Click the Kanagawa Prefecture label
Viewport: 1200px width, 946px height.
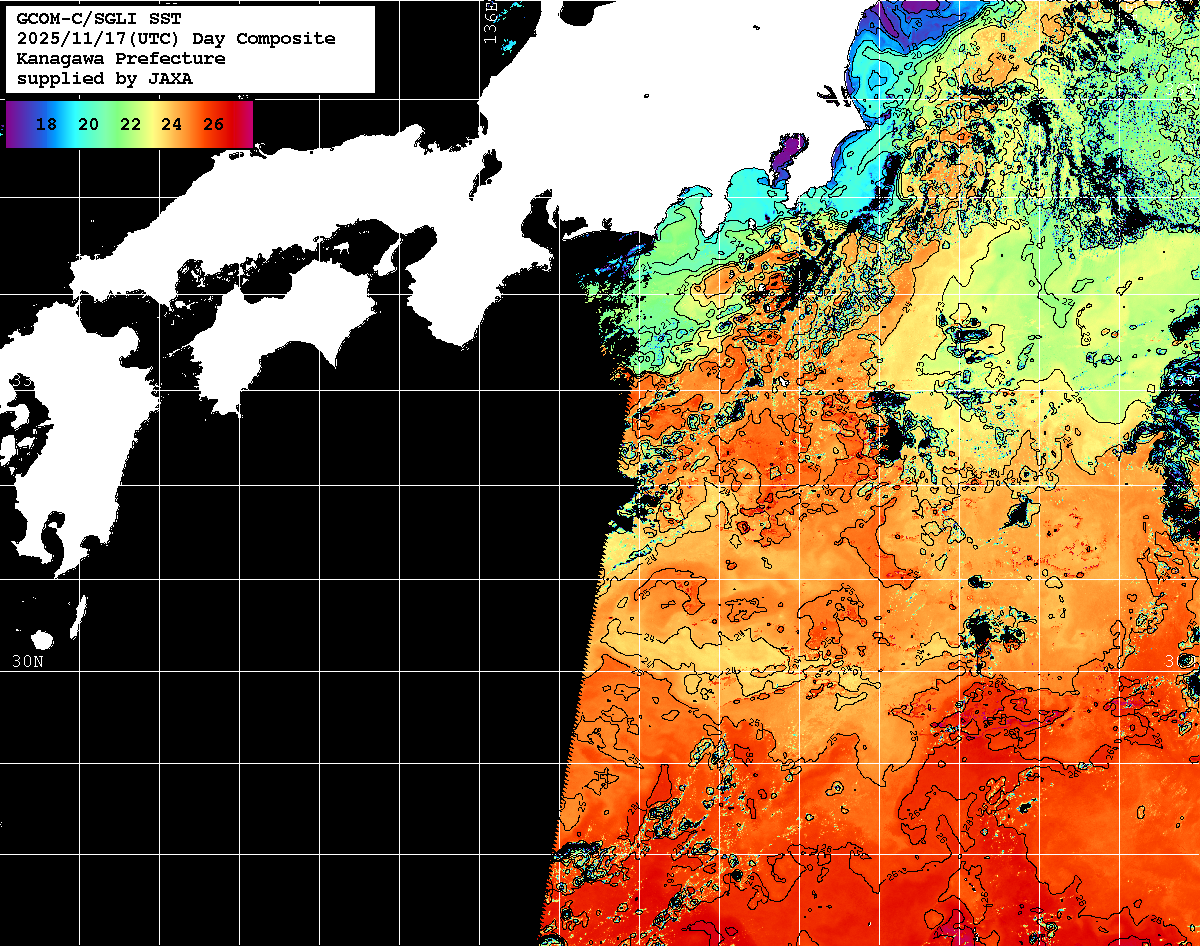tap(121, 59)
